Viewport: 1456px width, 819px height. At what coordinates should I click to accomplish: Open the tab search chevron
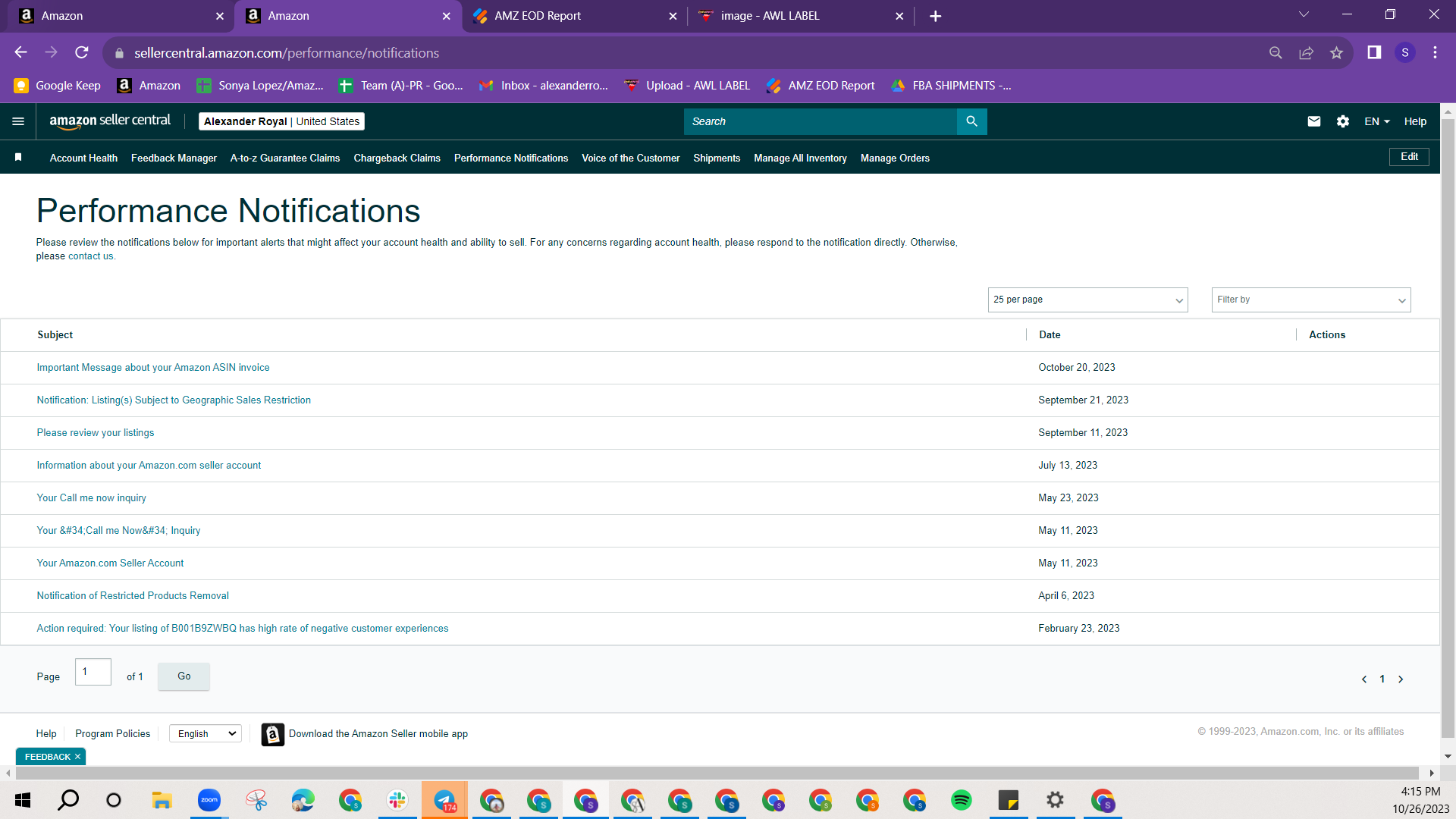coord(1304,14)
